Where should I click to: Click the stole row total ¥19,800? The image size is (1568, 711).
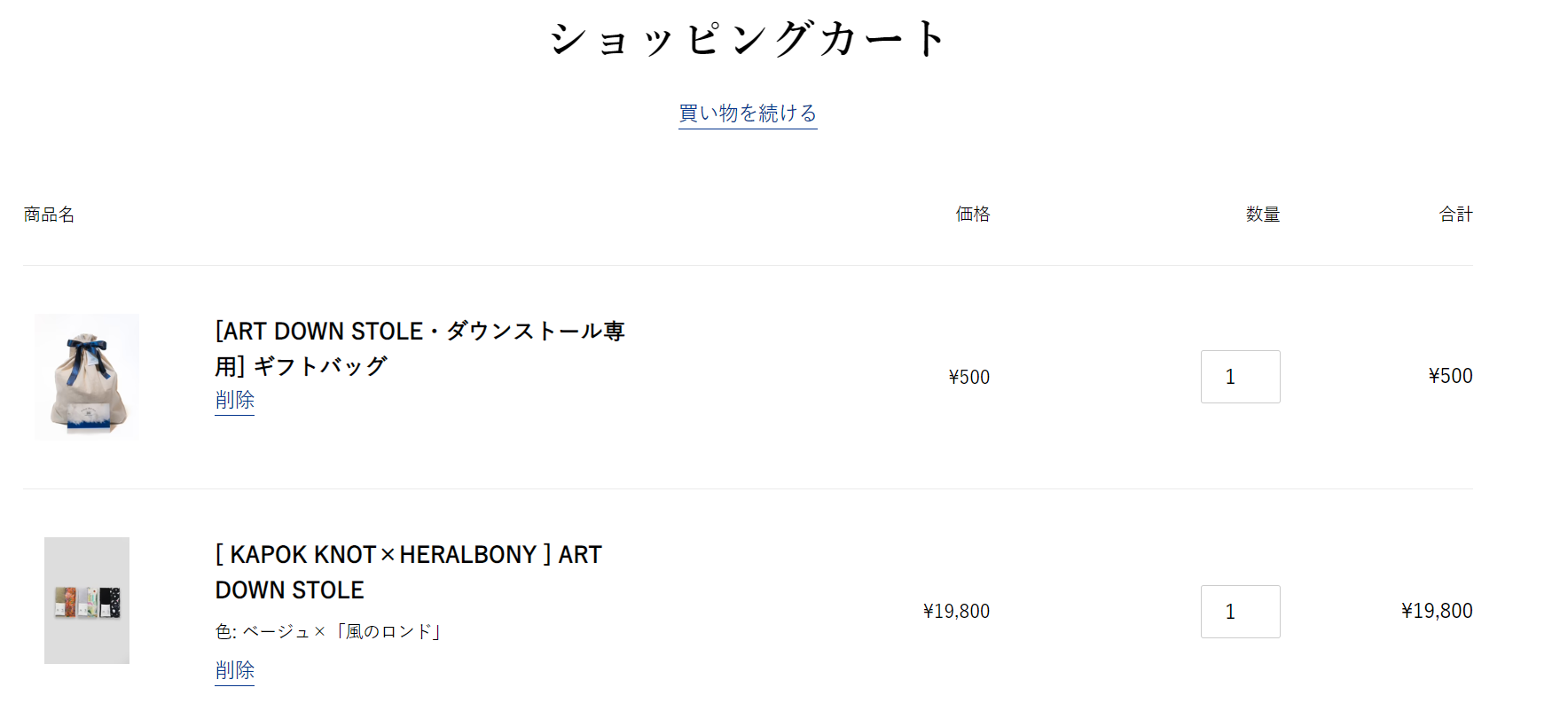click(x=1437, y=611)
